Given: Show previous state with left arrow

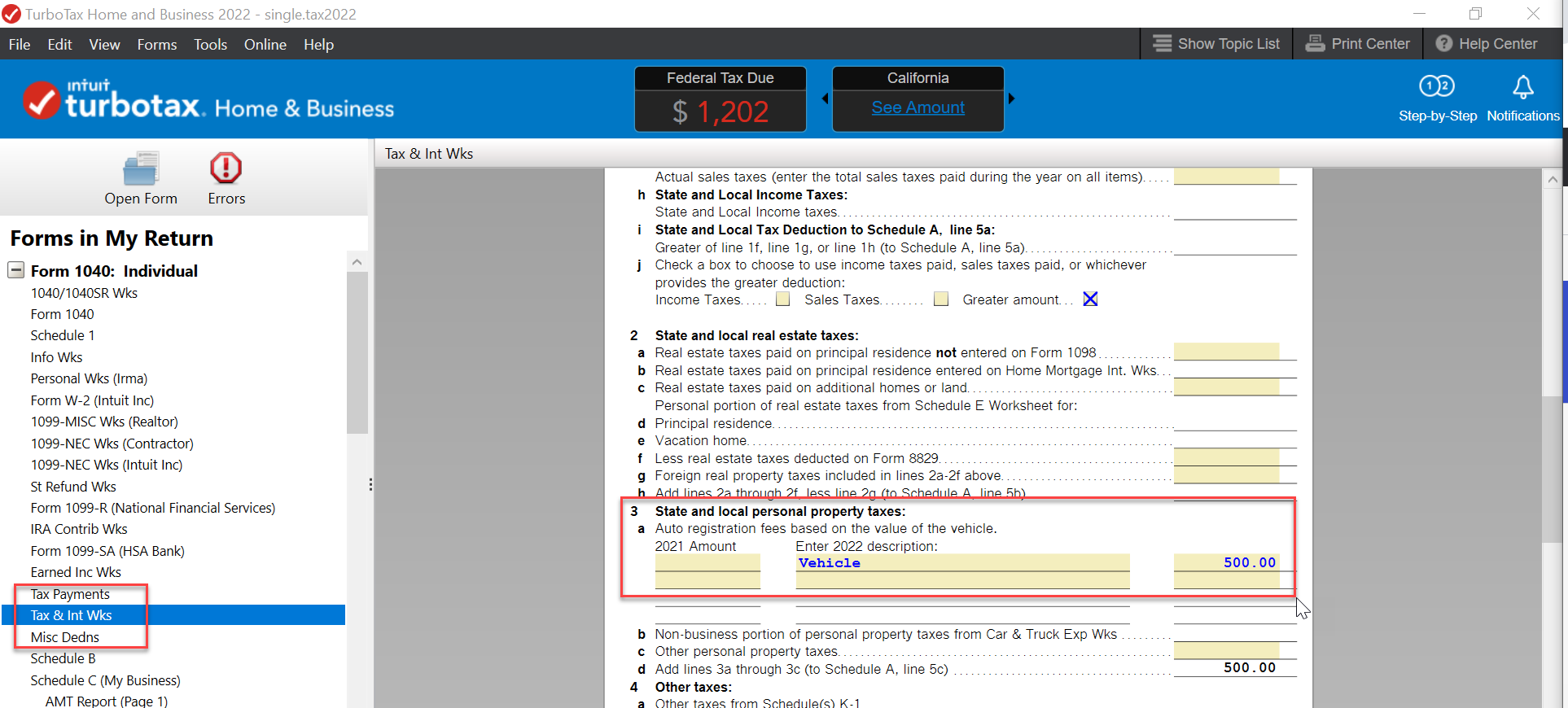Looking at the screenshot, I should pyautogui.click(x=825, y=98).
